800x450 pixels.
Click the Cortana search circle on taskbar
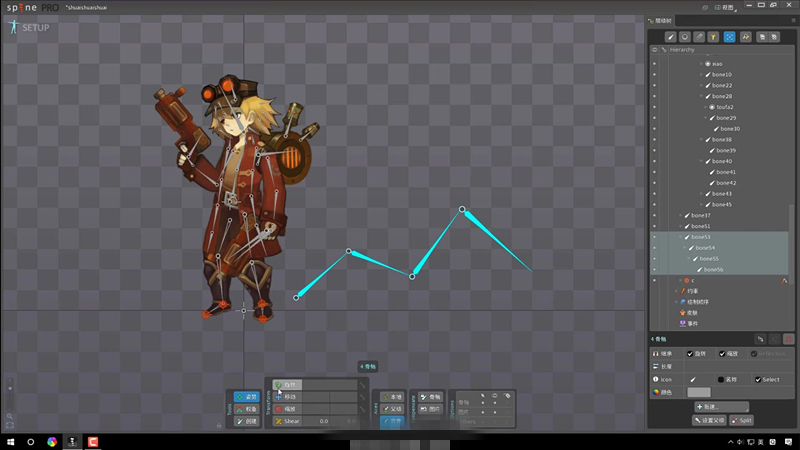(31, 442)
